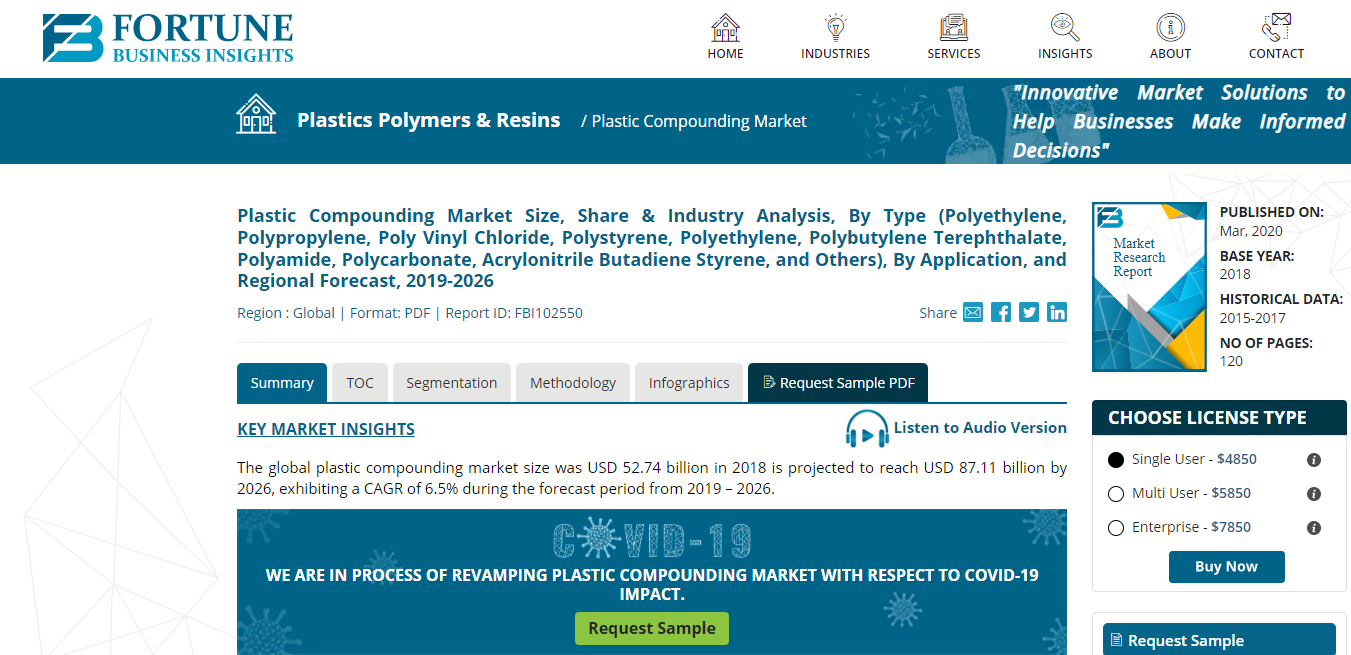Click the Plastic Compounding Market breadcrumb text
This screenshot has width=1351, height=655.
coord(699,121)
